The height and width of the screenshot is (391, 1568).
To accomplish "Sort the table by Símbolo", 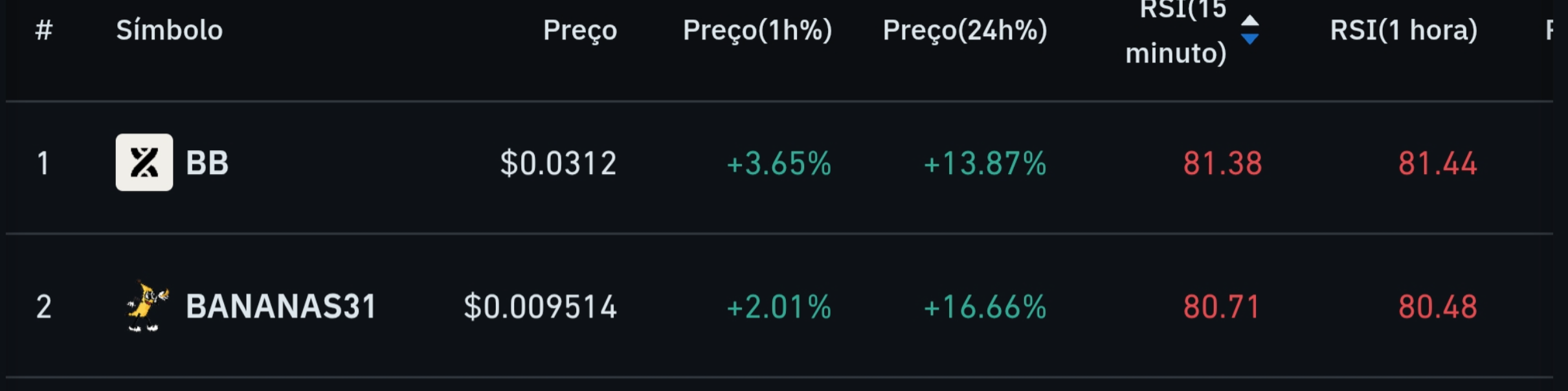I will click(170, 30).
